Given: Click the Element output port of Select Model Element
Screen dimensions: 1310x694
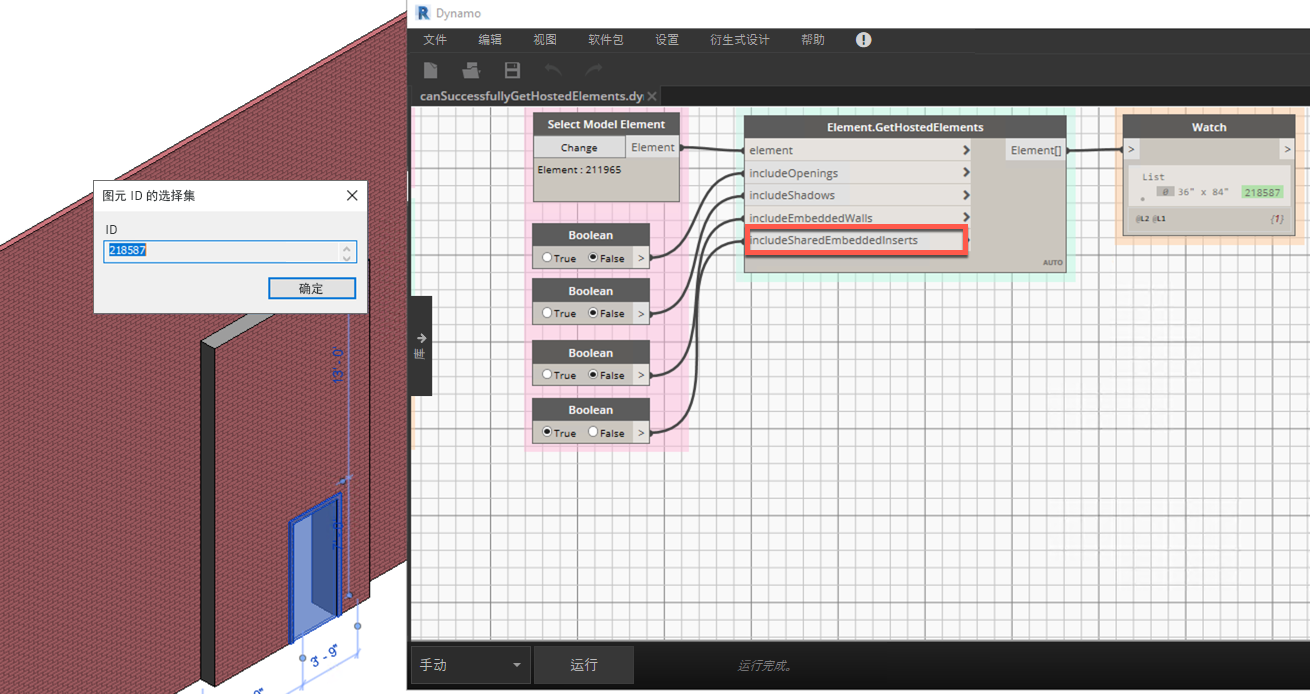Looking at the screenshot, I should tap(652, 147).
